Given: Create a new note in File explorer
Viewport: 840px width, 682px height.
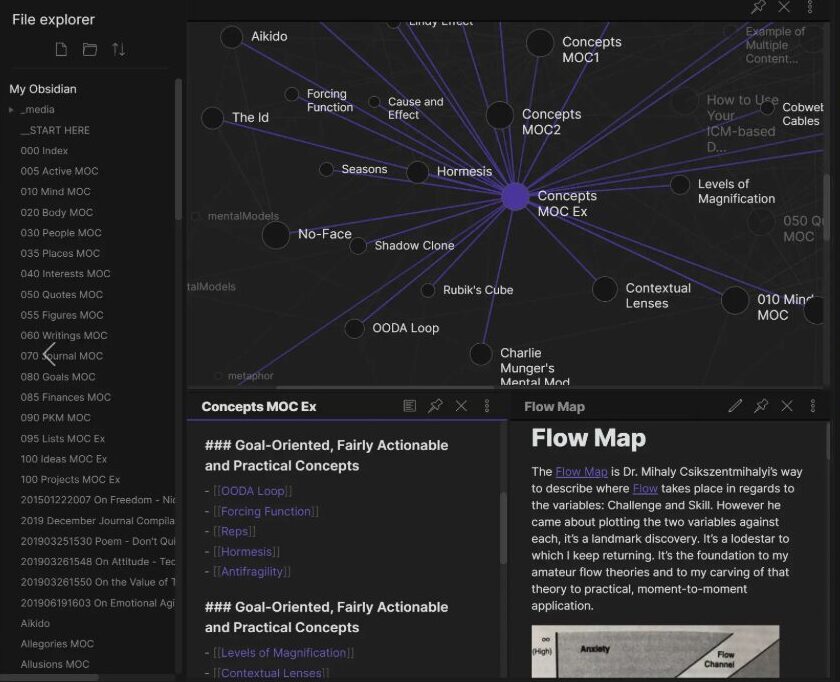Looking at the screenshot, I should point(61,50).
